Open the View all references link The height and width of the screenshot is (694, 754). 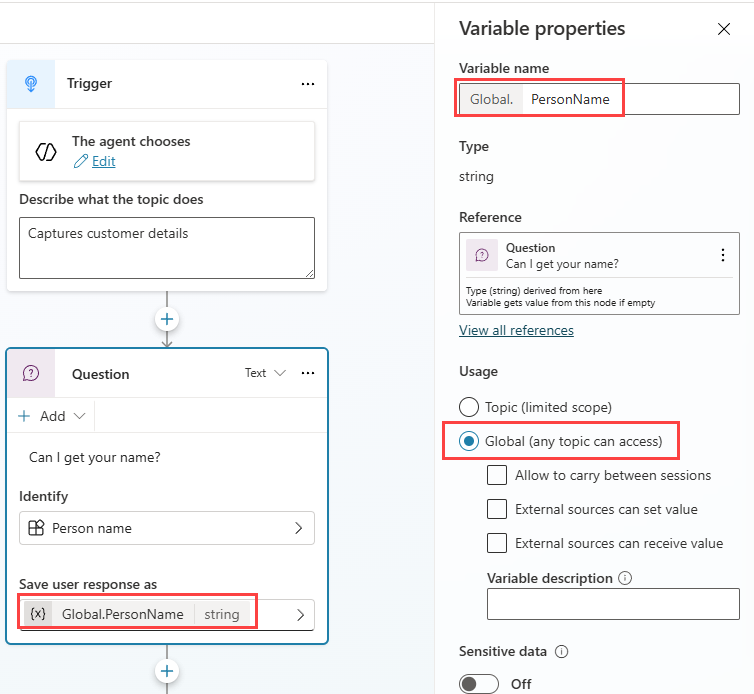click(516, 330)
